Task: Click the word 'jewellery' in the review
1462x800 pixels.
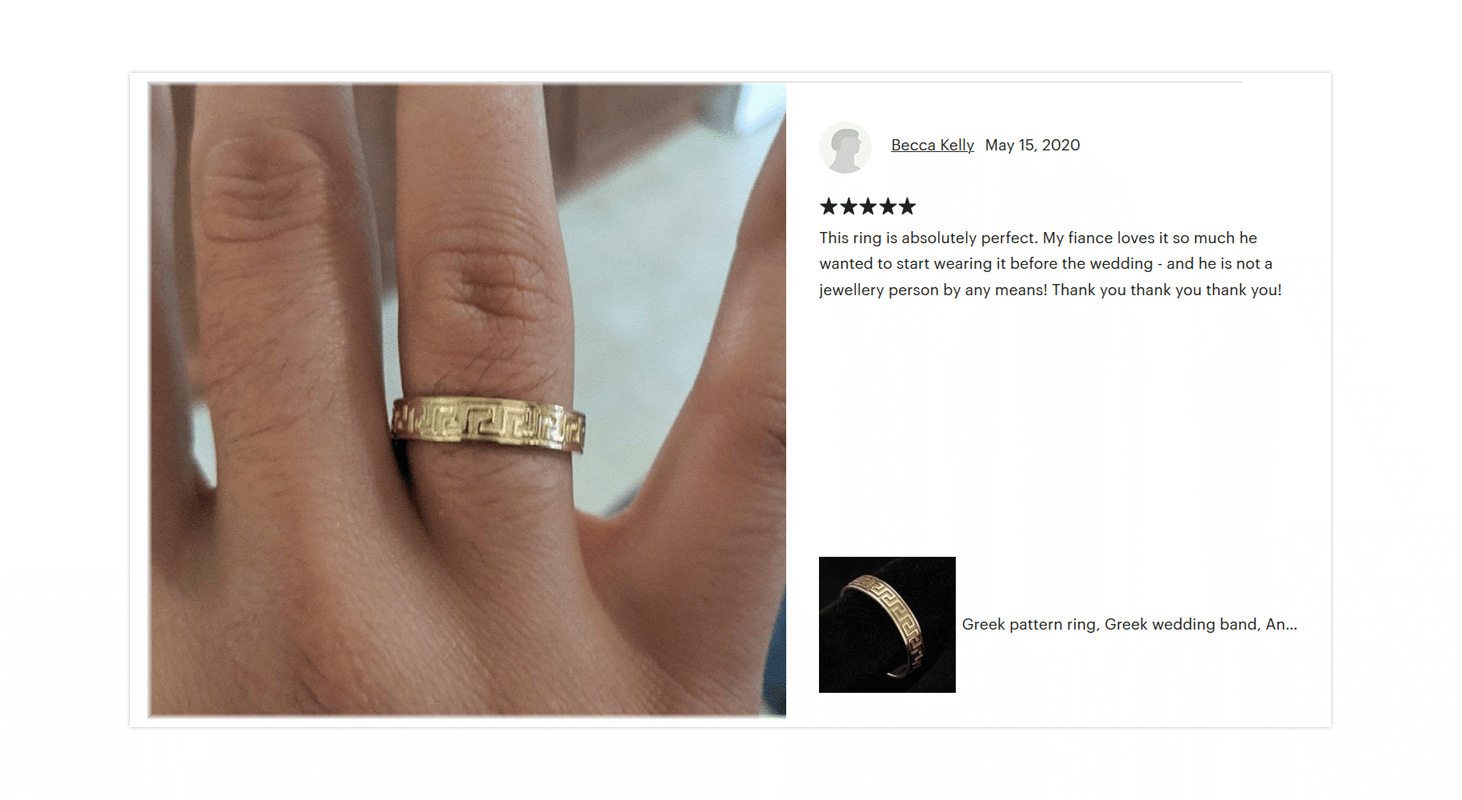Action: (x=853, y=290)
